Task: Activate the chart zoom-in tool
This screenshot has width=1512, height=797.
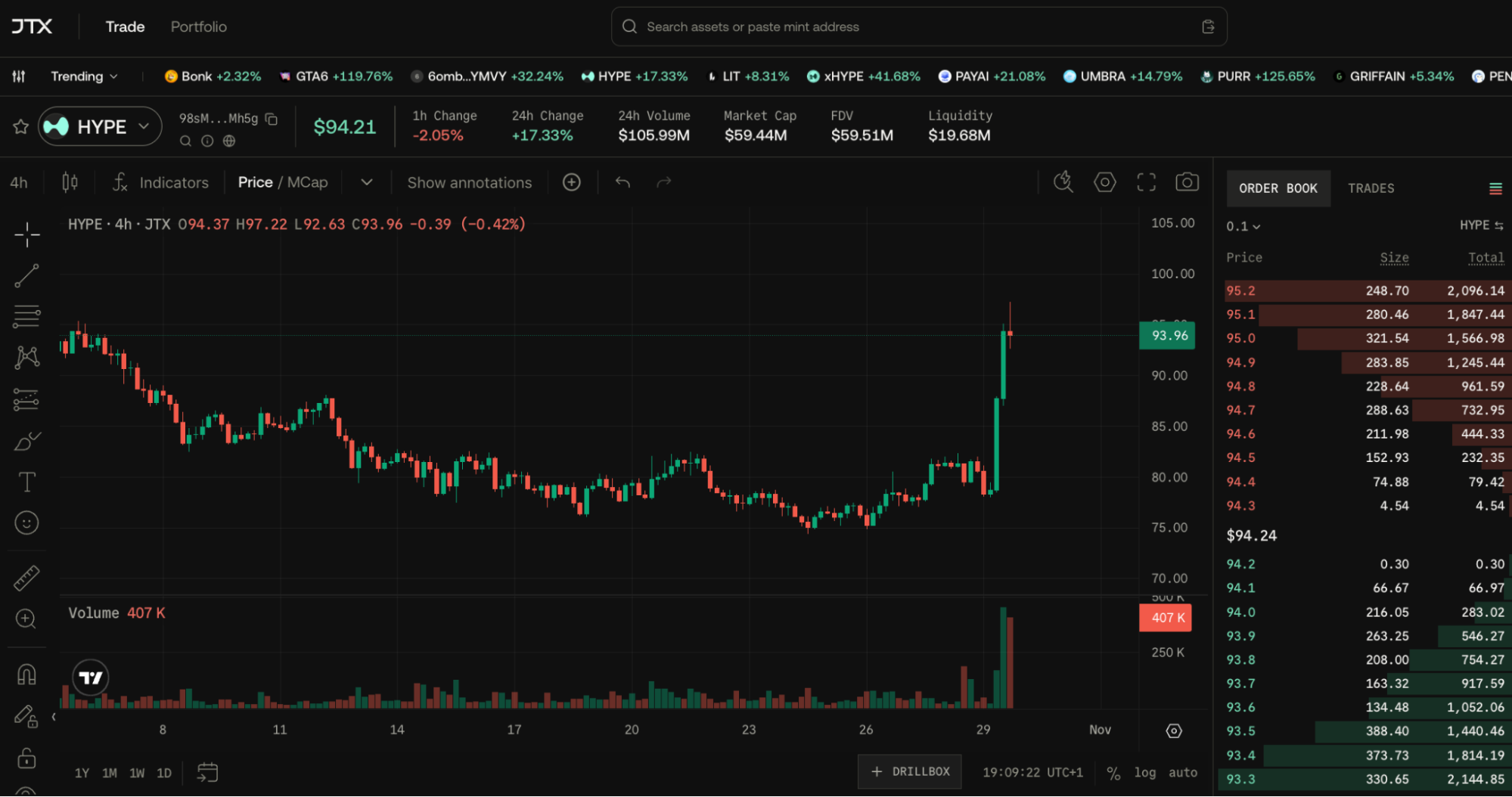Action: pyautogui.click(x=26, y=619)
